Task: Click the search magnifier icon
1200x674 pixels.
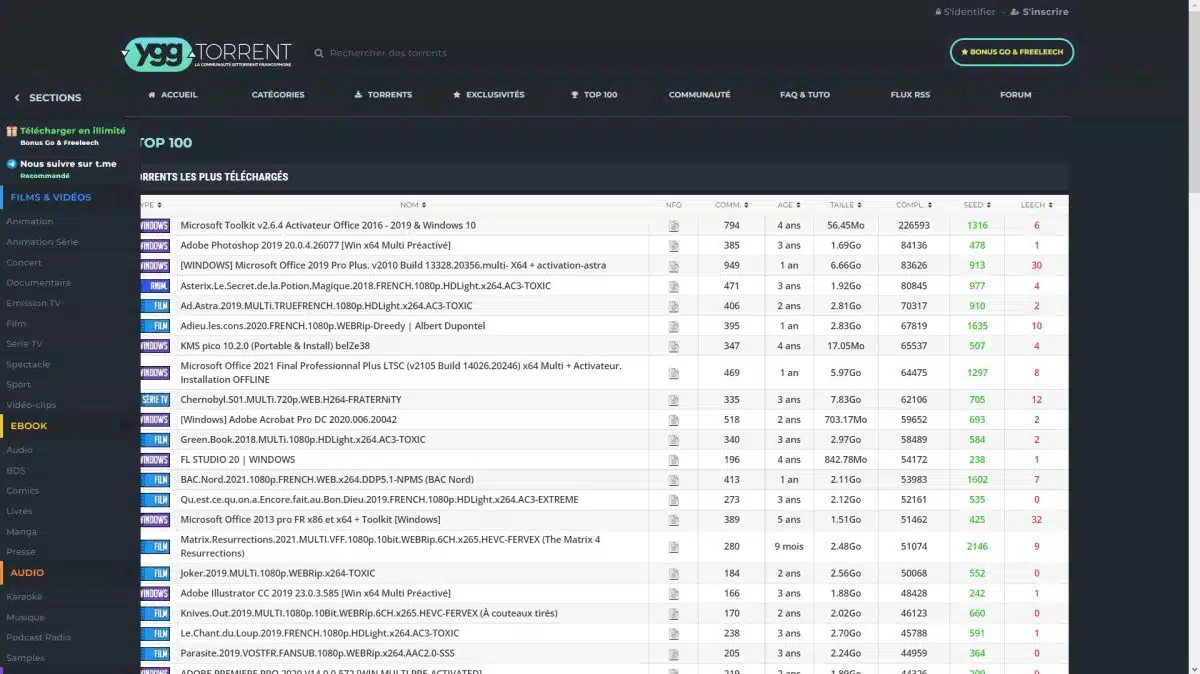Action: tap(319, 53)
